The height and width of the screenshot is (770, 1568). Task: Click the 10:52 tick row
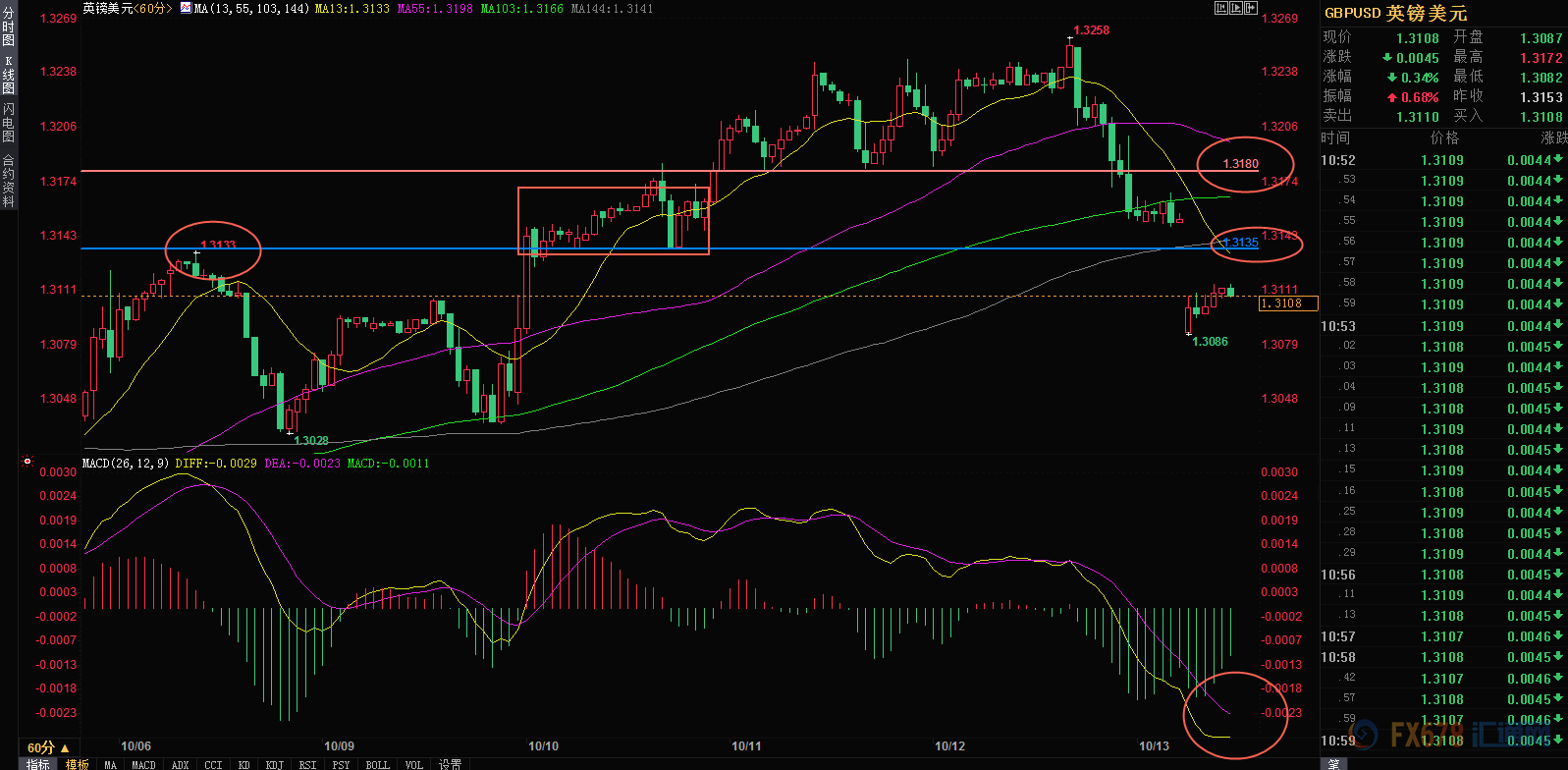coord(1443,160)
